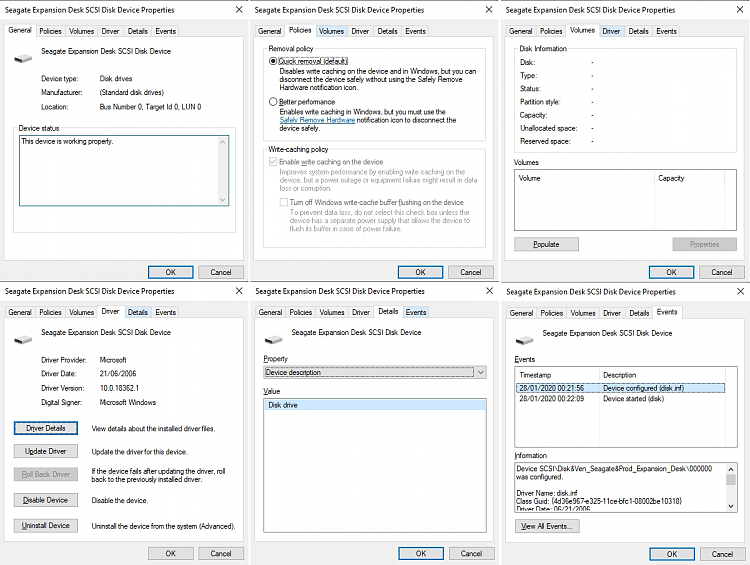The width and height of the screenshot is (750, 565).
Task: Open Driver Details
Action: (45, 428)
